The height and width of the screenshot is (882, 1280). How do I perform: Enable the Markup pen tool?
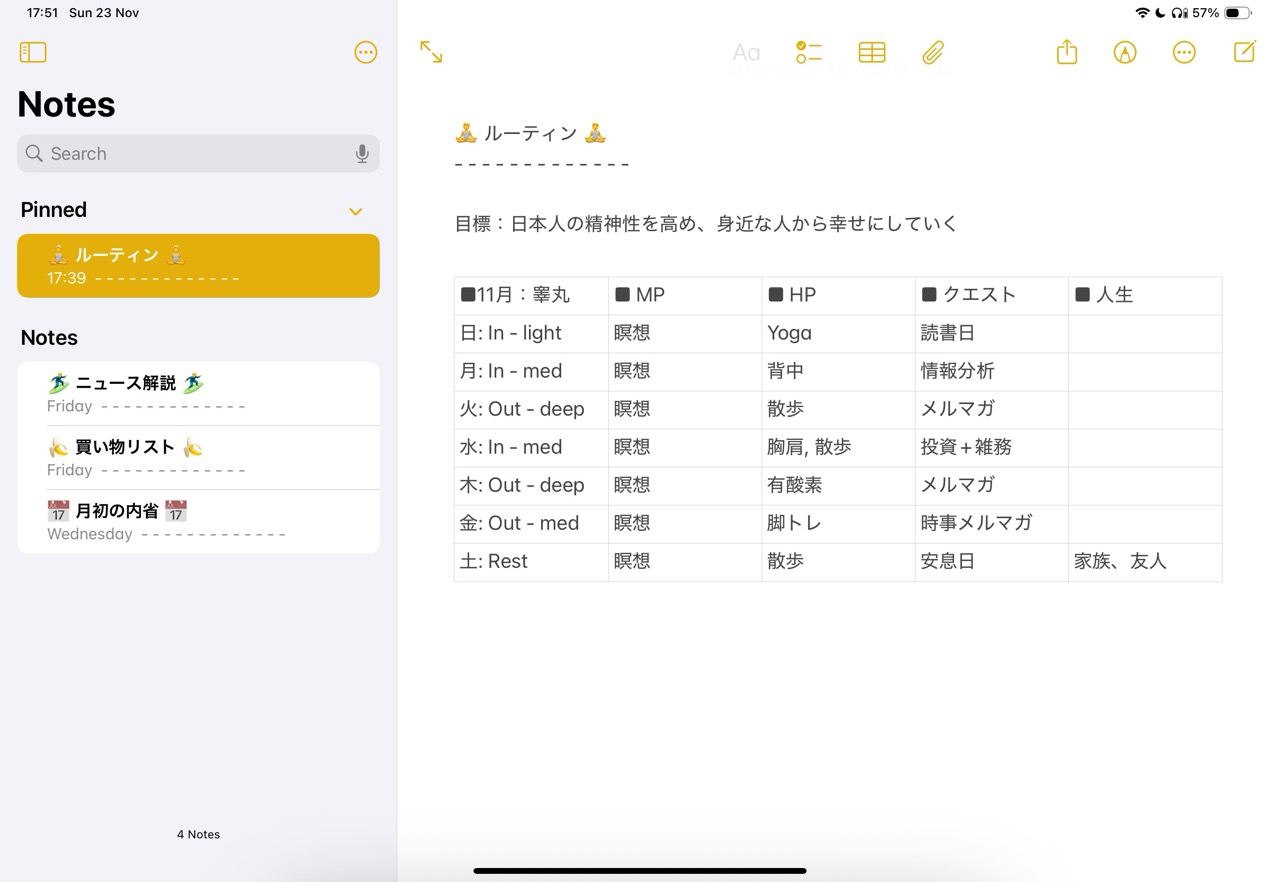click(1125, 53)
